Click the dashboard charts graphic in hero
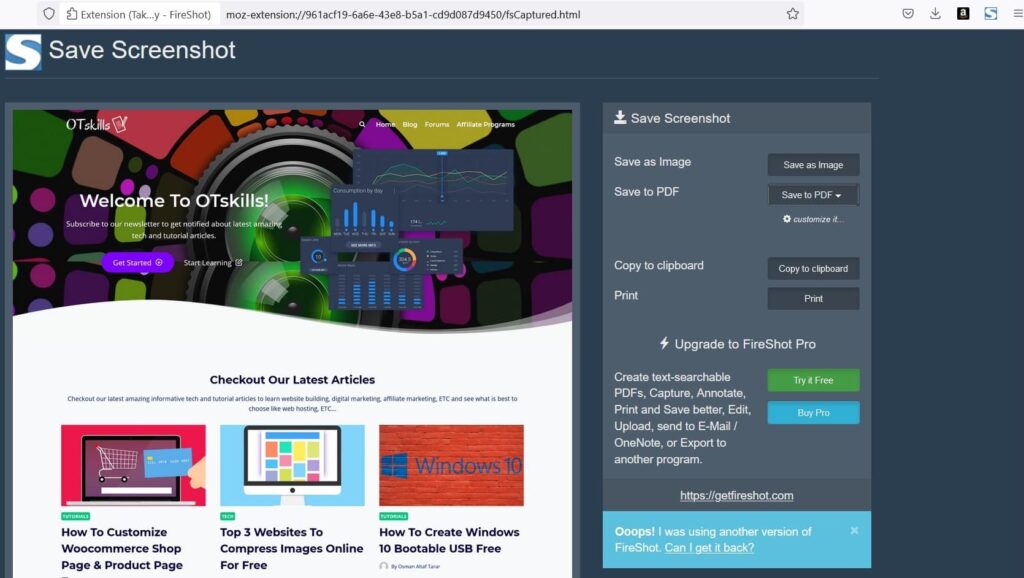The height and width of the screenshot is (578, 1024). pos(408,229)
